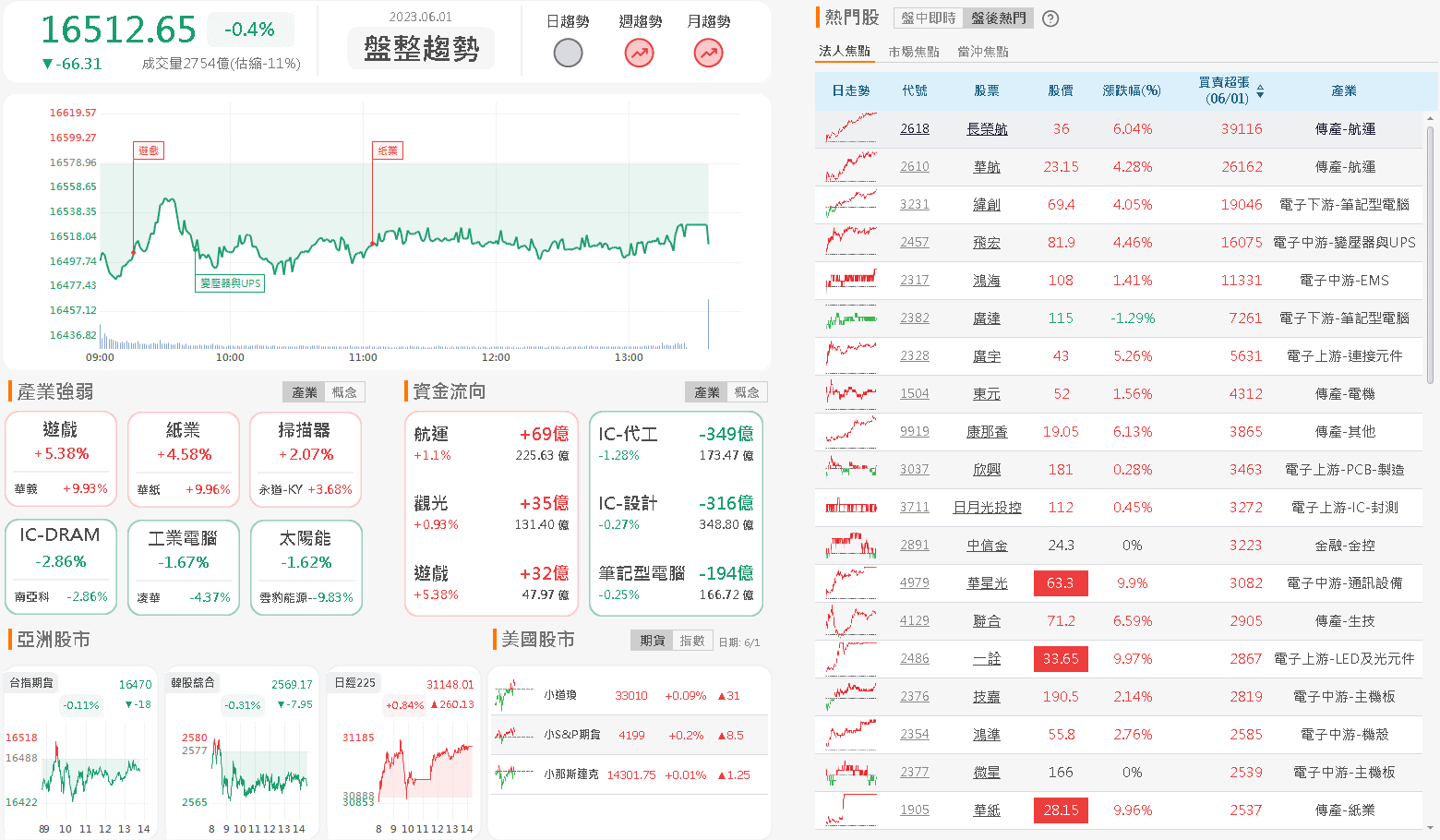Click the 代號 column header
This screenshot has height=840, width=1440.
coord(915,90)
